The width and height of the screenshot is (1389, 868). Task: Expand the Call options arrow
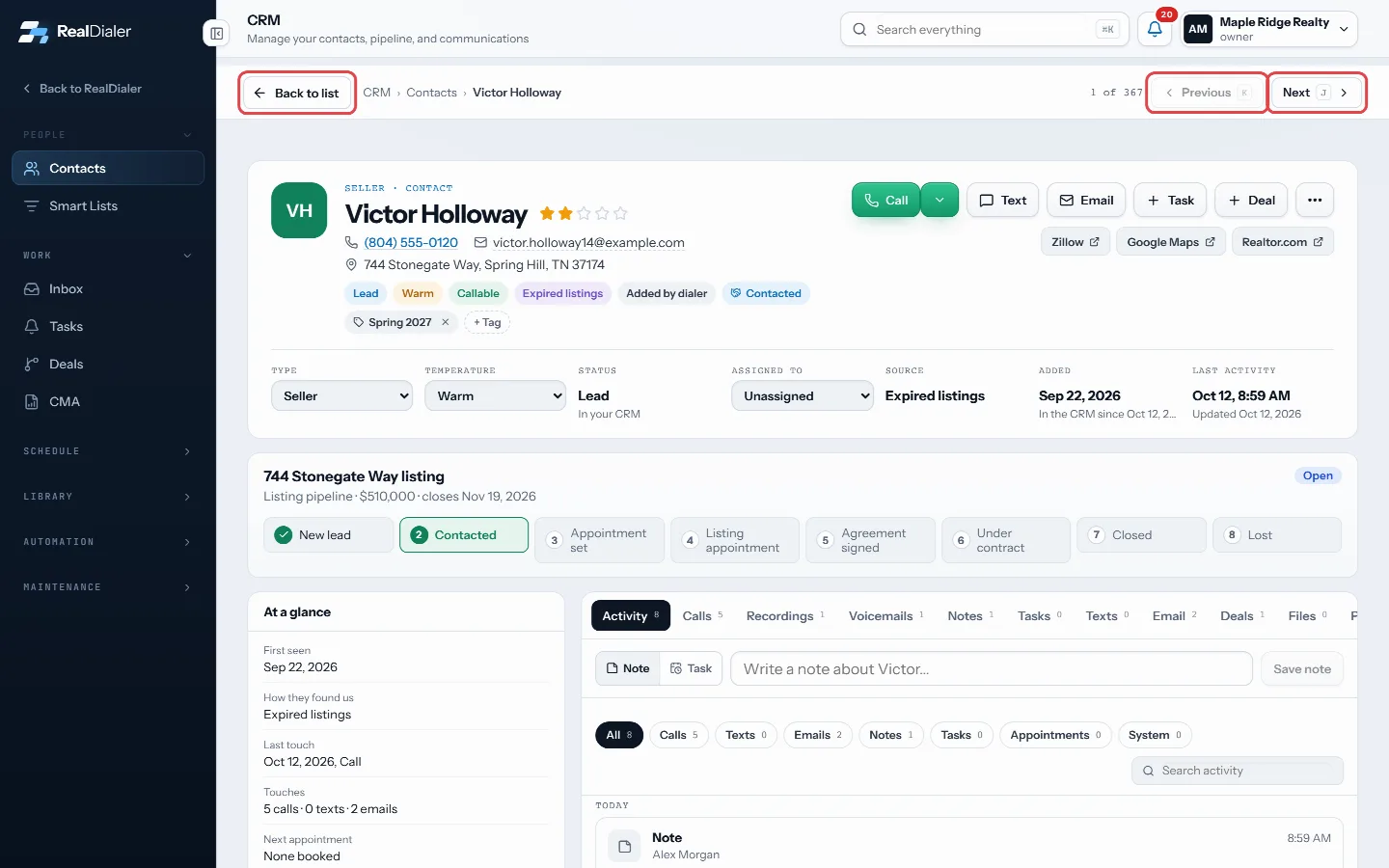click(940, 200)
